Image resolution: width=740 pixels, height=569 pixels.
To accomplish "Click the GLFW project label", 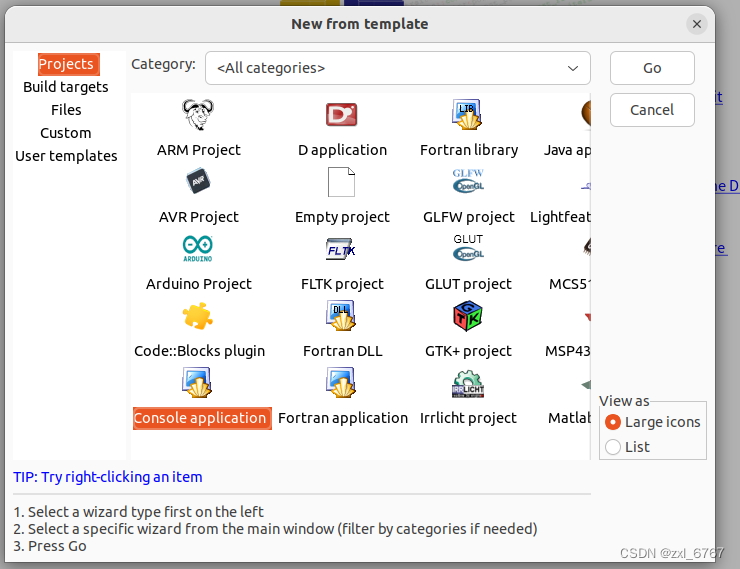I will (469, 217).
